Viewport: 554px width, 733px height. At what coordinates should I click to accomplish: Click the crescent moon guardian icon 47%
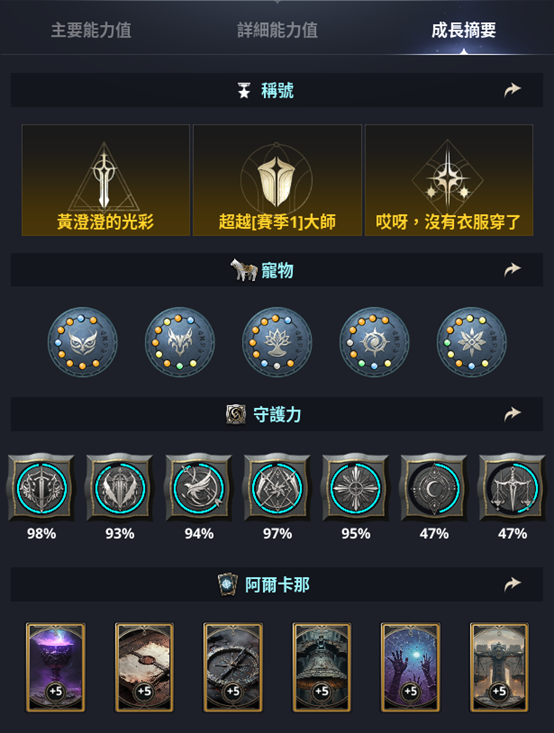434,488
